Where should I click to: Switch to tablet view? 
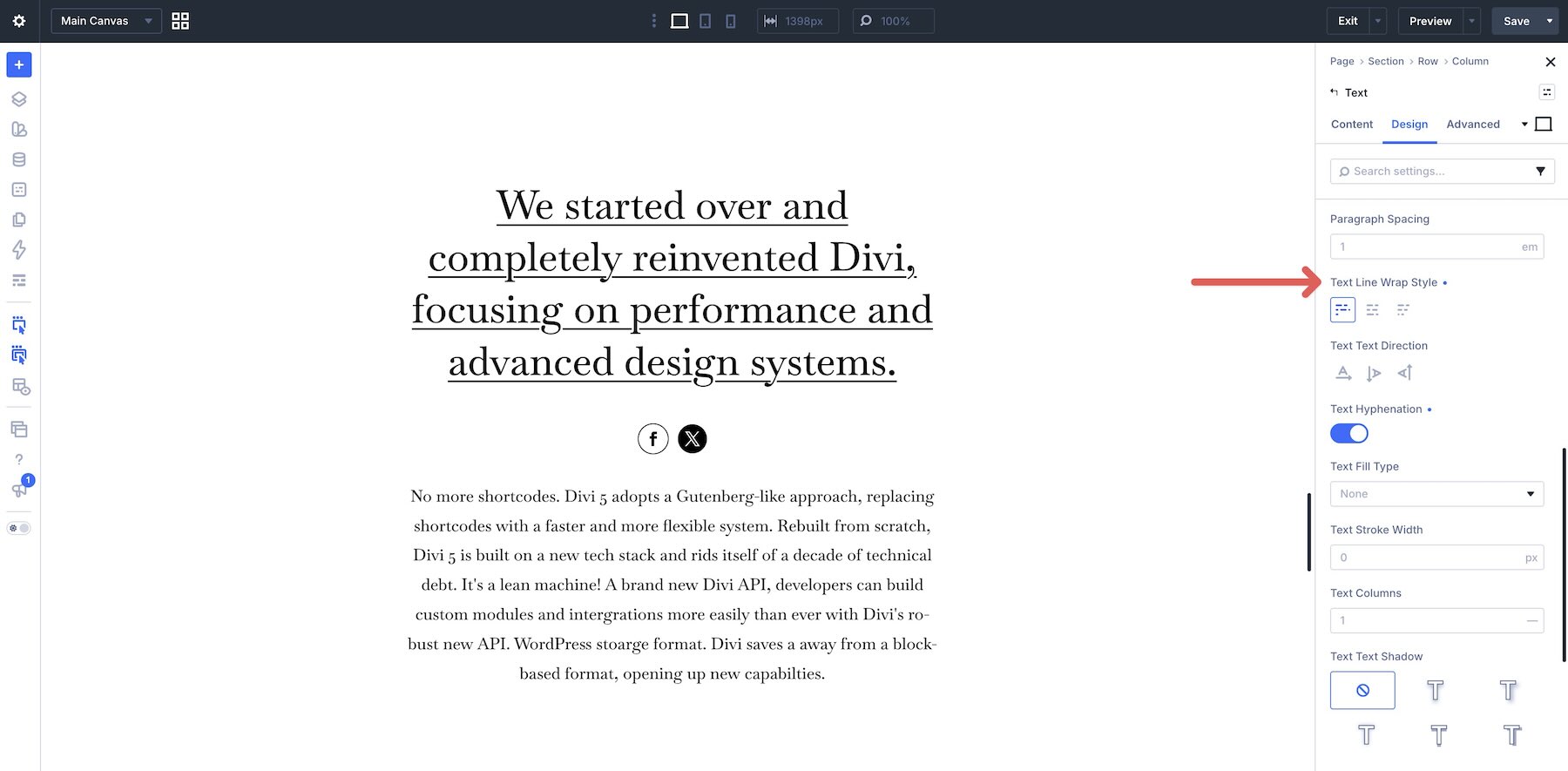[706, 21]
